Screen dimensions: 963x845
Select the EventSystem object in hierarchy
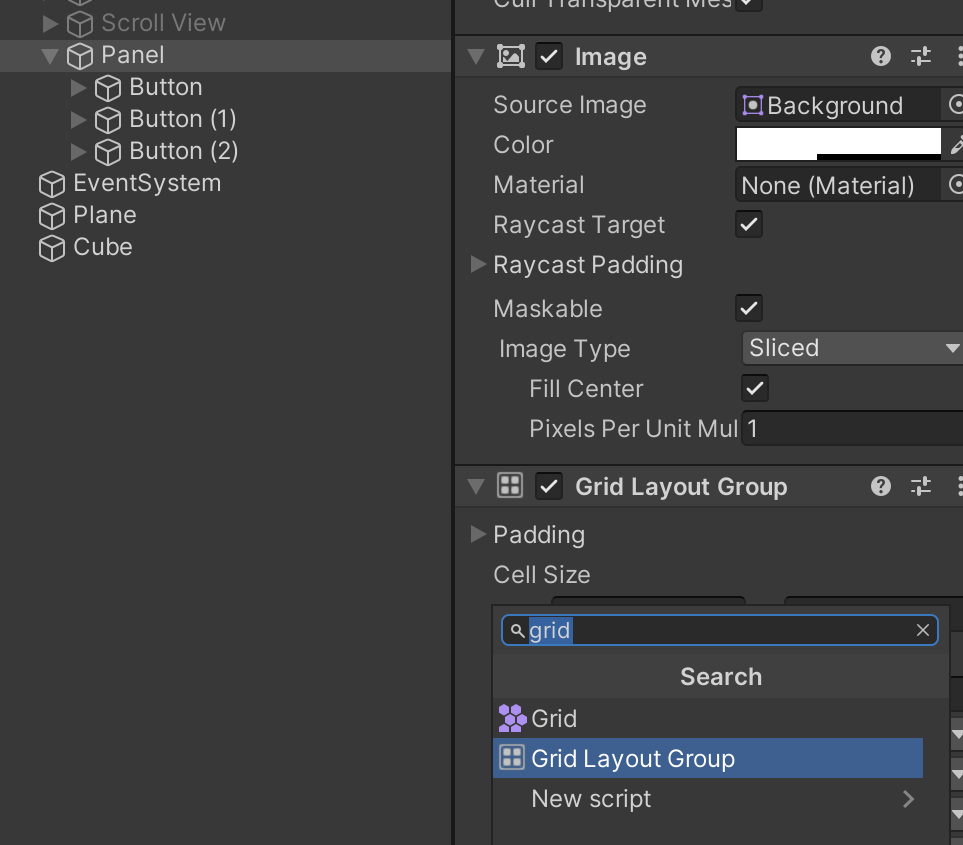point(146,183)
